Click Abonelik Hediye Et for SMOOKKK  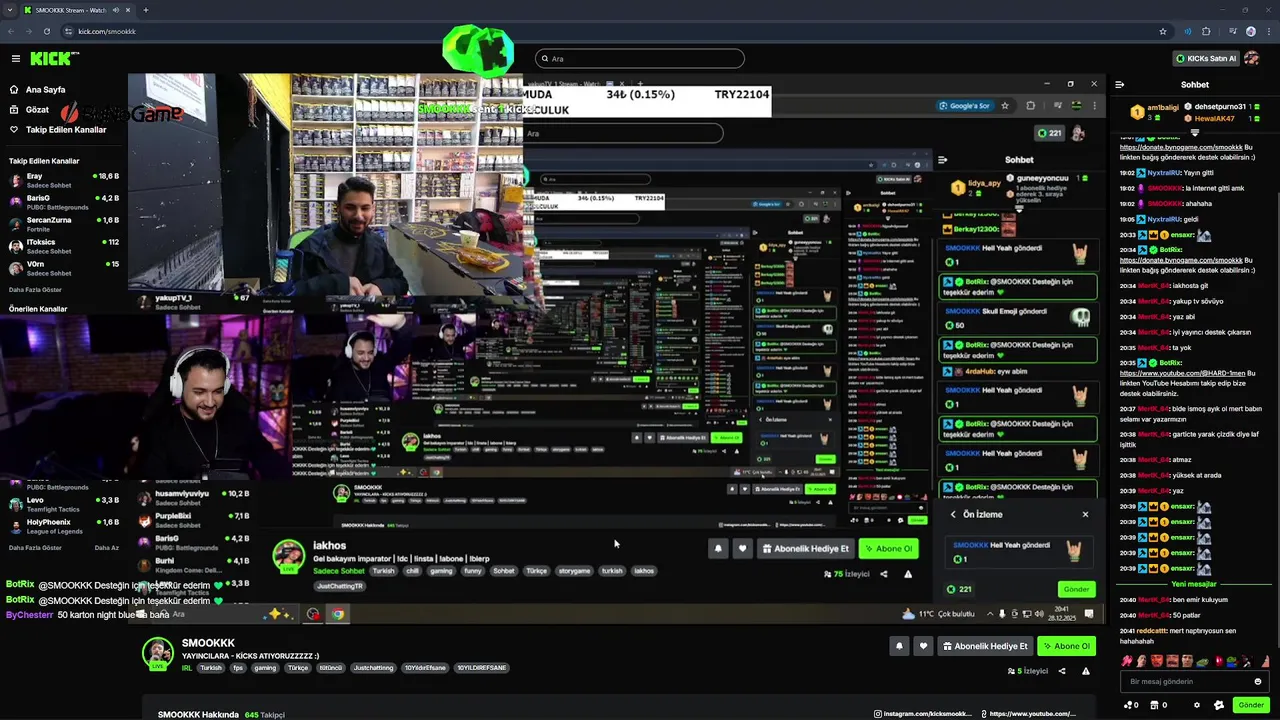coord(986,646)
